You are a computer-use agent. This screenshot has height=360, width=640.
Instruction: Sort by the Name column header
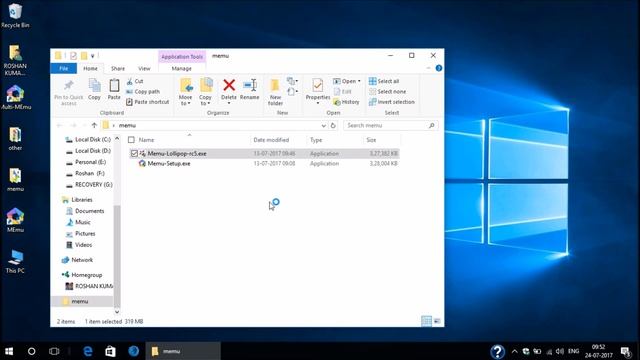(x=147, y=140)
